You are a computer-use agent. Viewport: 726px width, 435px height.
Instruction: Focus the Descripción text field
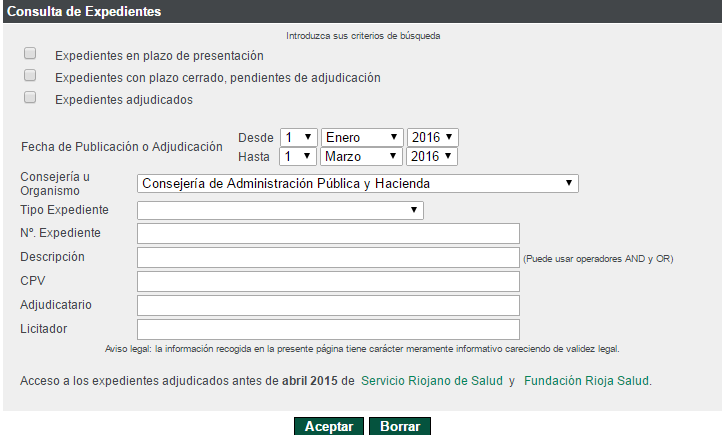pos(328,257)
